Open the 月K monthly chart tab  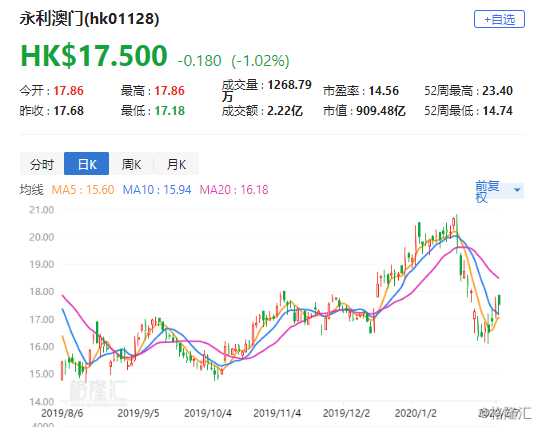point(176,164)
